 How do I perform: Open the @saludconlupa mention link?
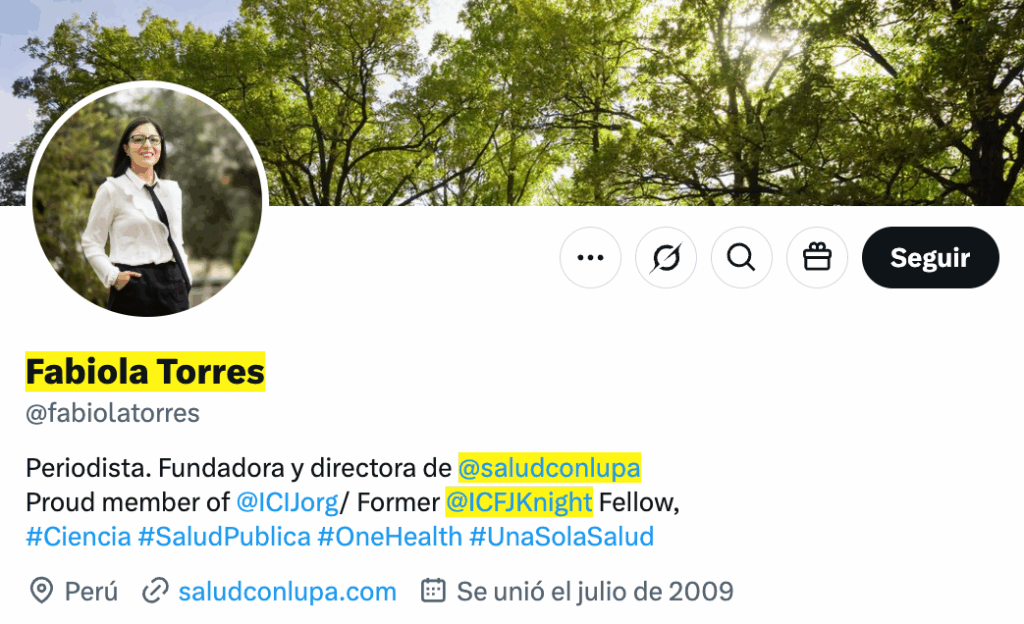[549, 468]
